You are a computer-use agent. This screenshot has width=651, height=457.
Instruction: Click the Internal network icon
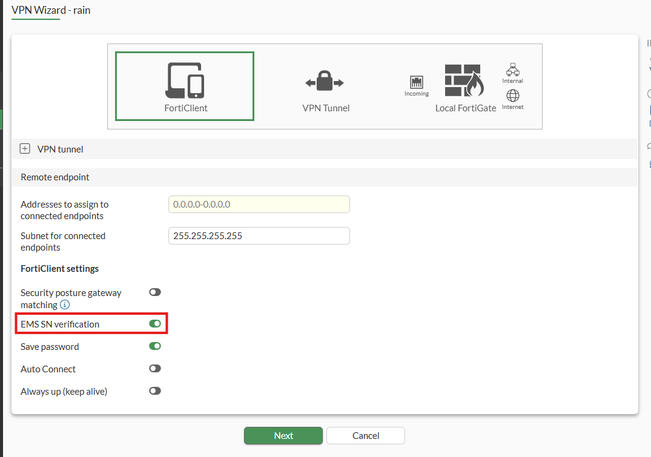coord(513,69)
